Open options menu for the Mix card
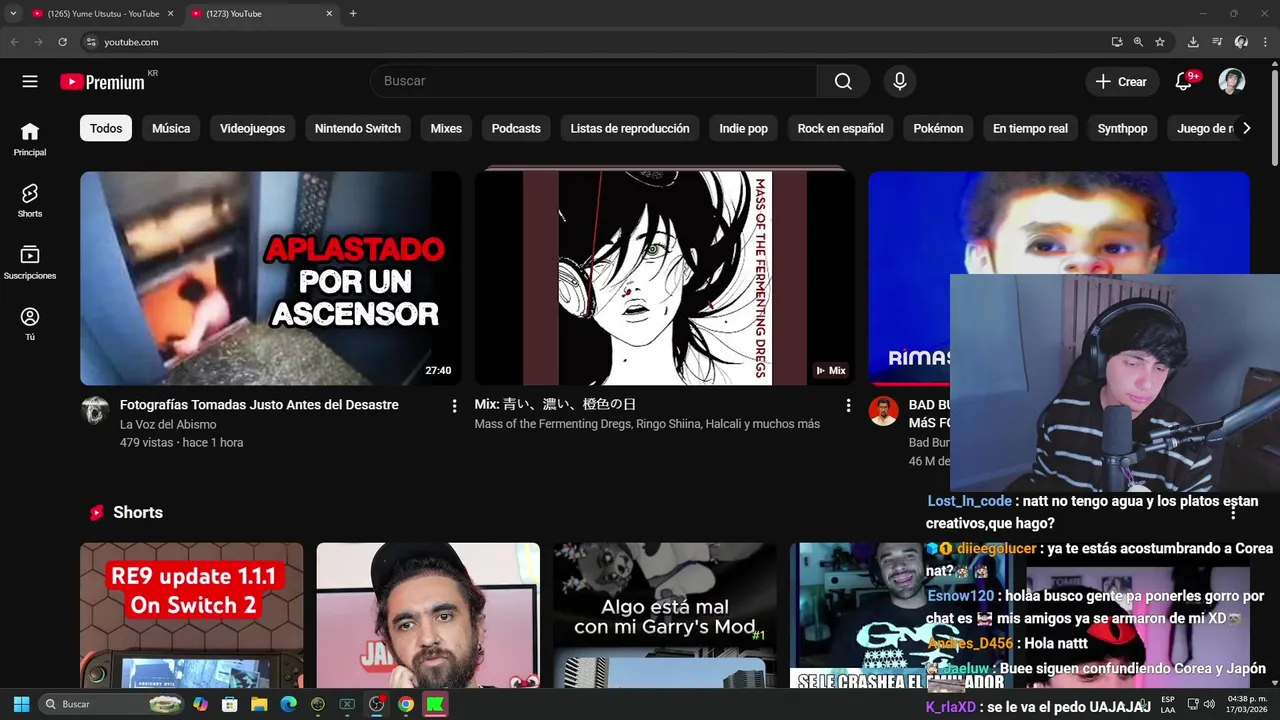 [x=848, y=405]
